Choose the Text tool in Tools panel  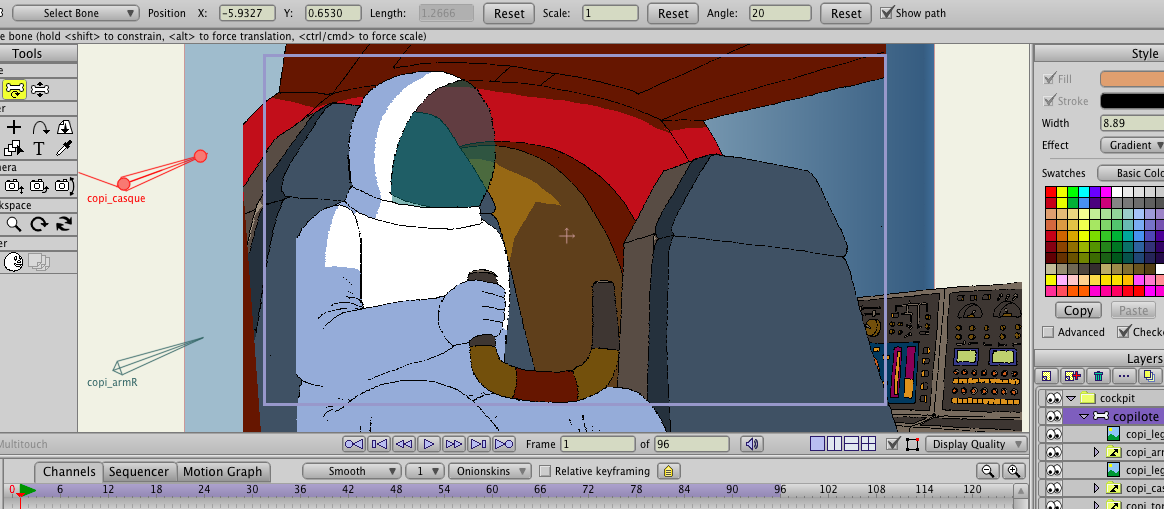click(x=39, y=149)
